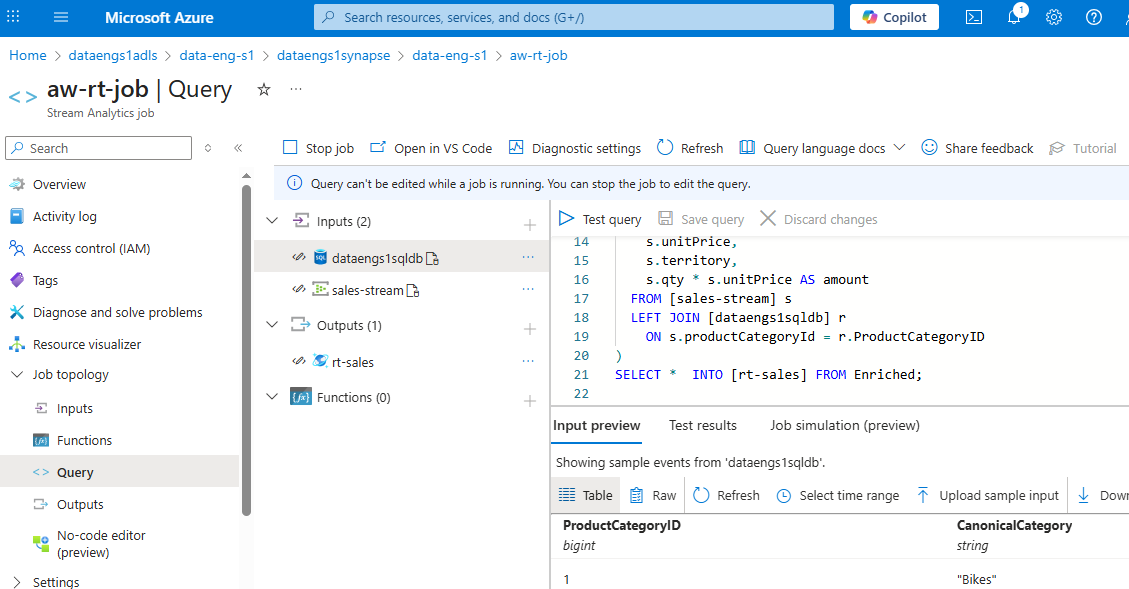The width and height of the screenshot is (1129, 589).
Task: Click the ProductCategoryID column header
Action: [x=621, y=526]
